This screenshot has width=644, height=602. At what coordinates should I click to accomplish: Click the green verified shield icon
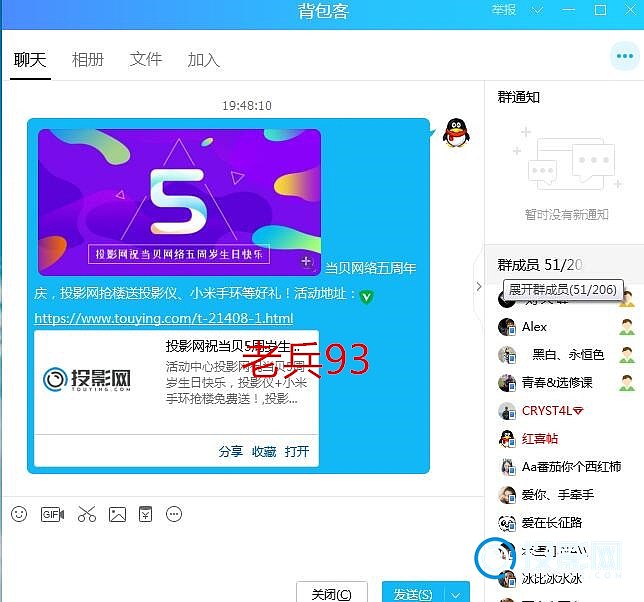pos(366,296)
